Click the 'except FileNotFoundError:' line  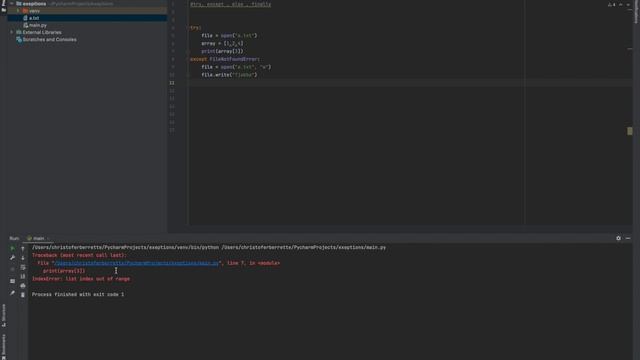[x=224, y=59]
